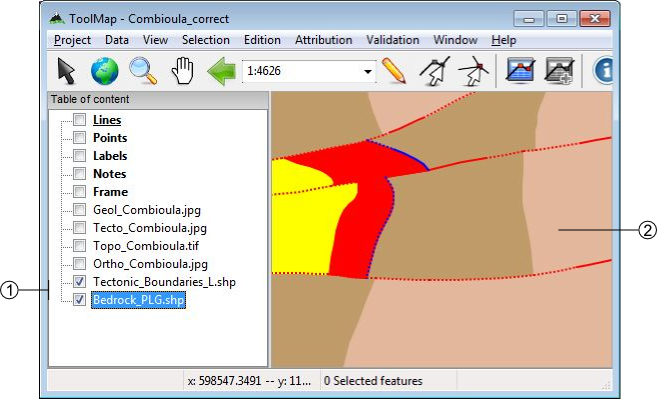Select the pencil draw tool
The image size is (657, 399).
point(394,70)
